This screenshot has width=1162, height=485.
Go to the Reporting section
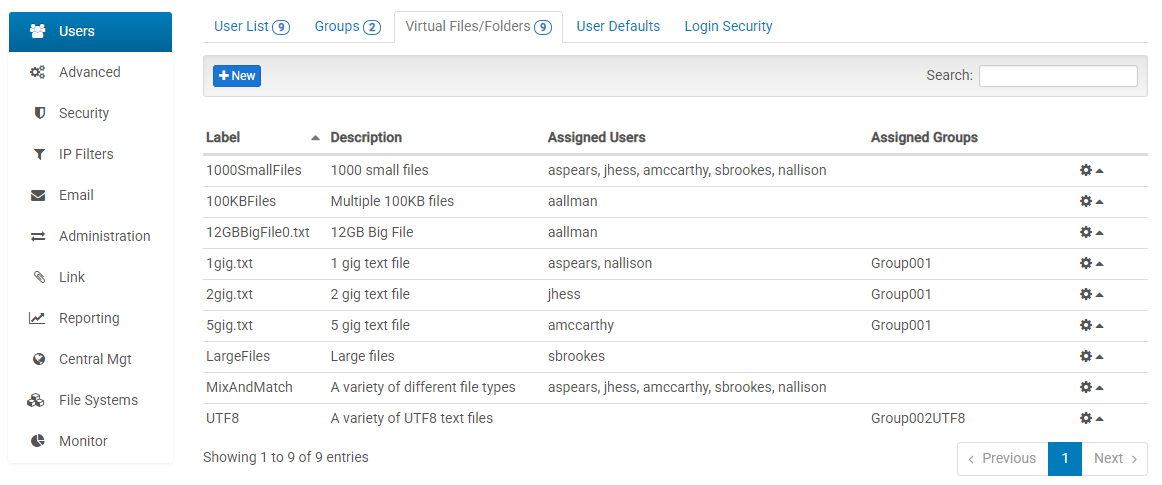(x=90, y=318)
